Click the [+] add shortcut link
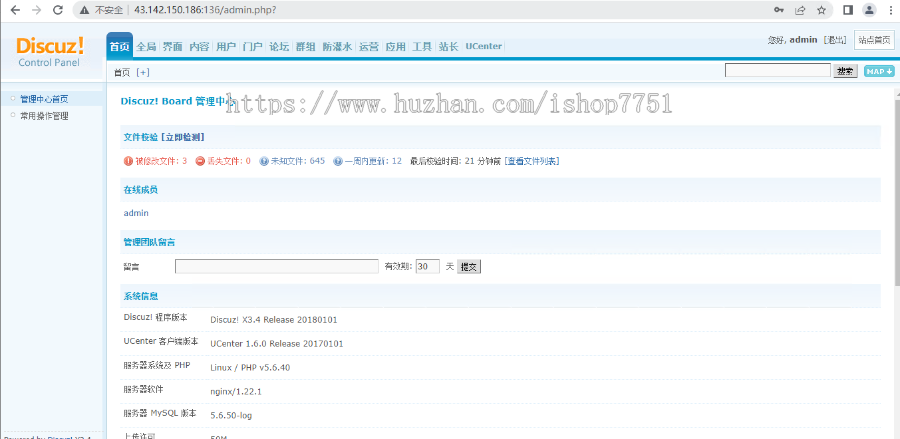The height and width of the screenshot is (439, 900). point(143,72)
